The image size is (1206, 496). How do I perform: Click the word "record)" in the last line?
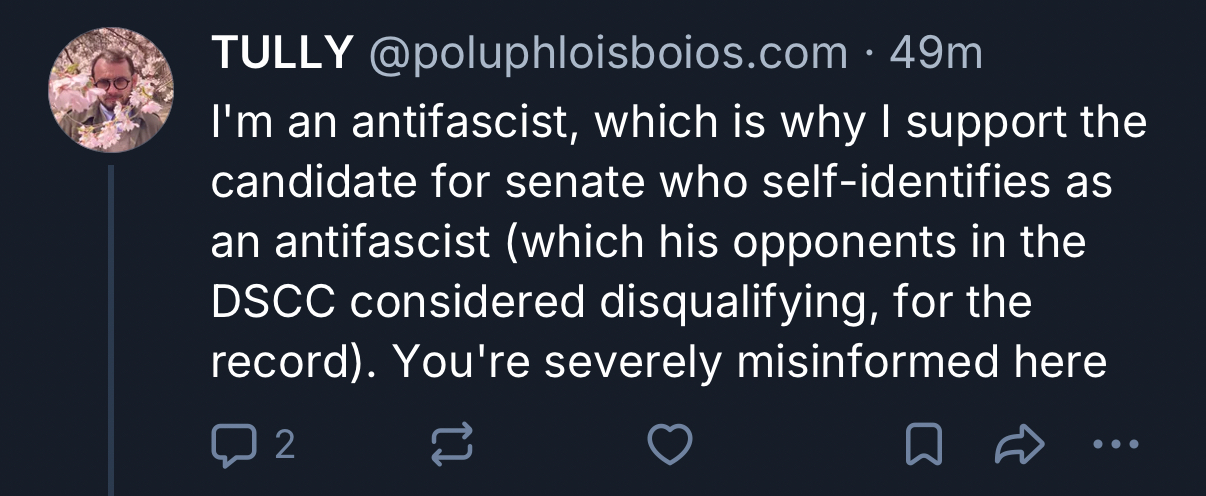tap(289, 364)
